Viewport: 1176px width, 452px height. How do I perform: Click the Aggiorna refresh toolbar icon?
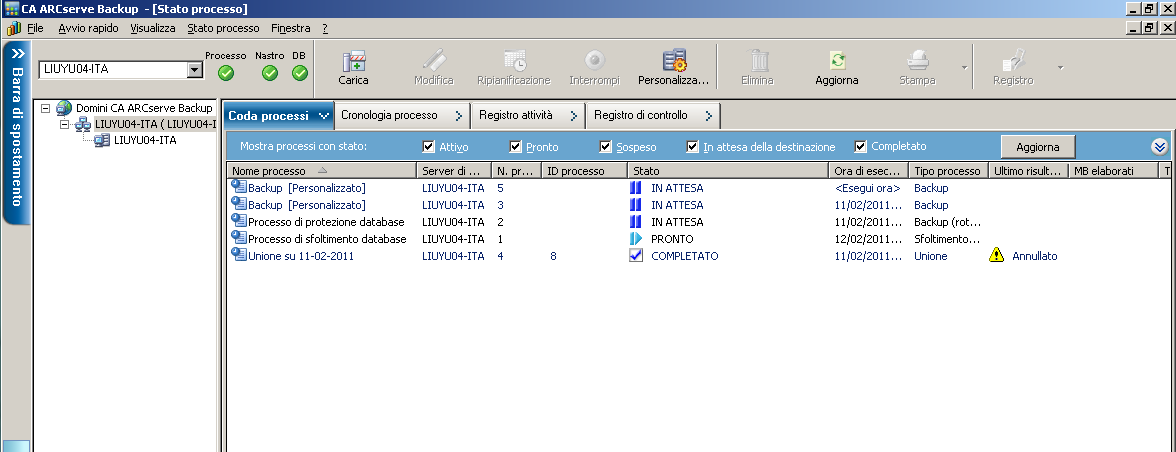pyautogui.click(x=837, y=61)
